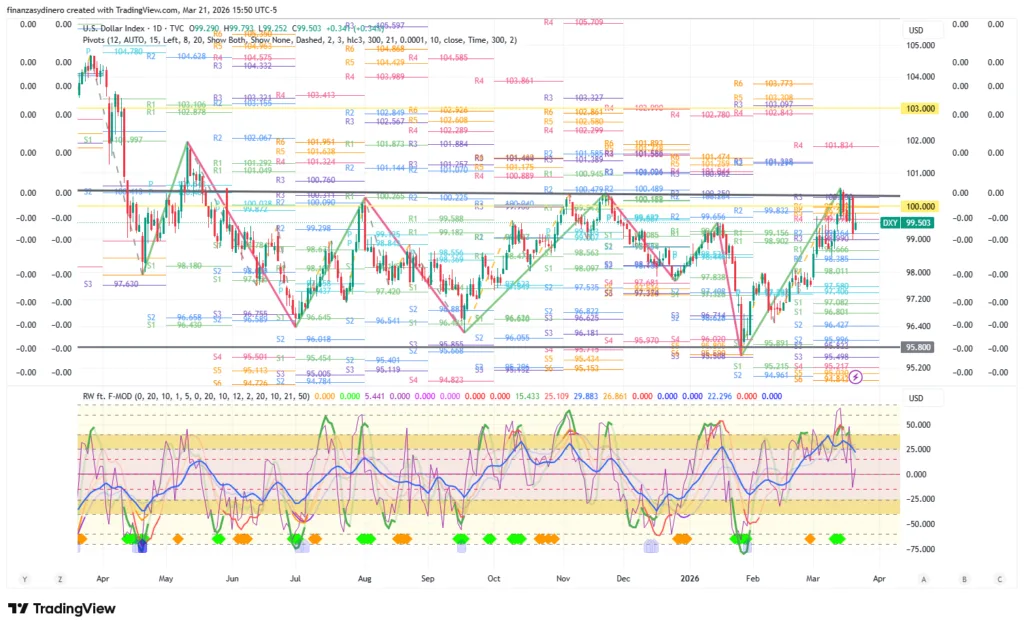Click the green DXY symbol tag
Viewport: 1024px width, 629px height.
coord(889,224)
